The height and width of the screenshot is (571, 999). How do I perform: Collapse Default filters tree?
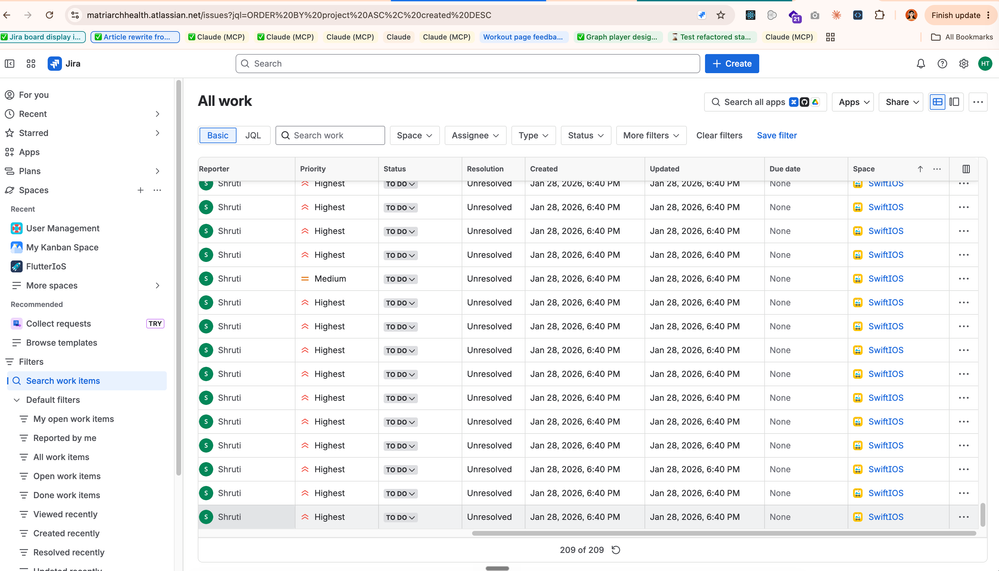coord(17,400)
